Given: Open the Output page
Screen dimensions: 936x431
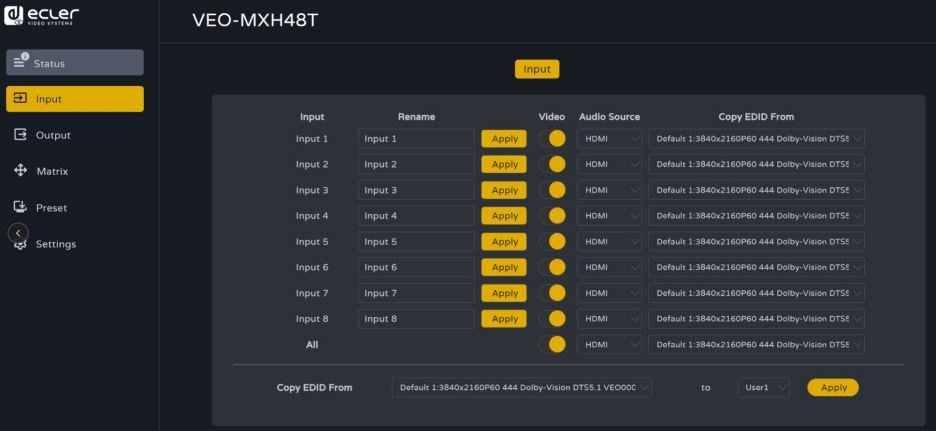Looking at the screenshot, I should click(x=75, y=136).
